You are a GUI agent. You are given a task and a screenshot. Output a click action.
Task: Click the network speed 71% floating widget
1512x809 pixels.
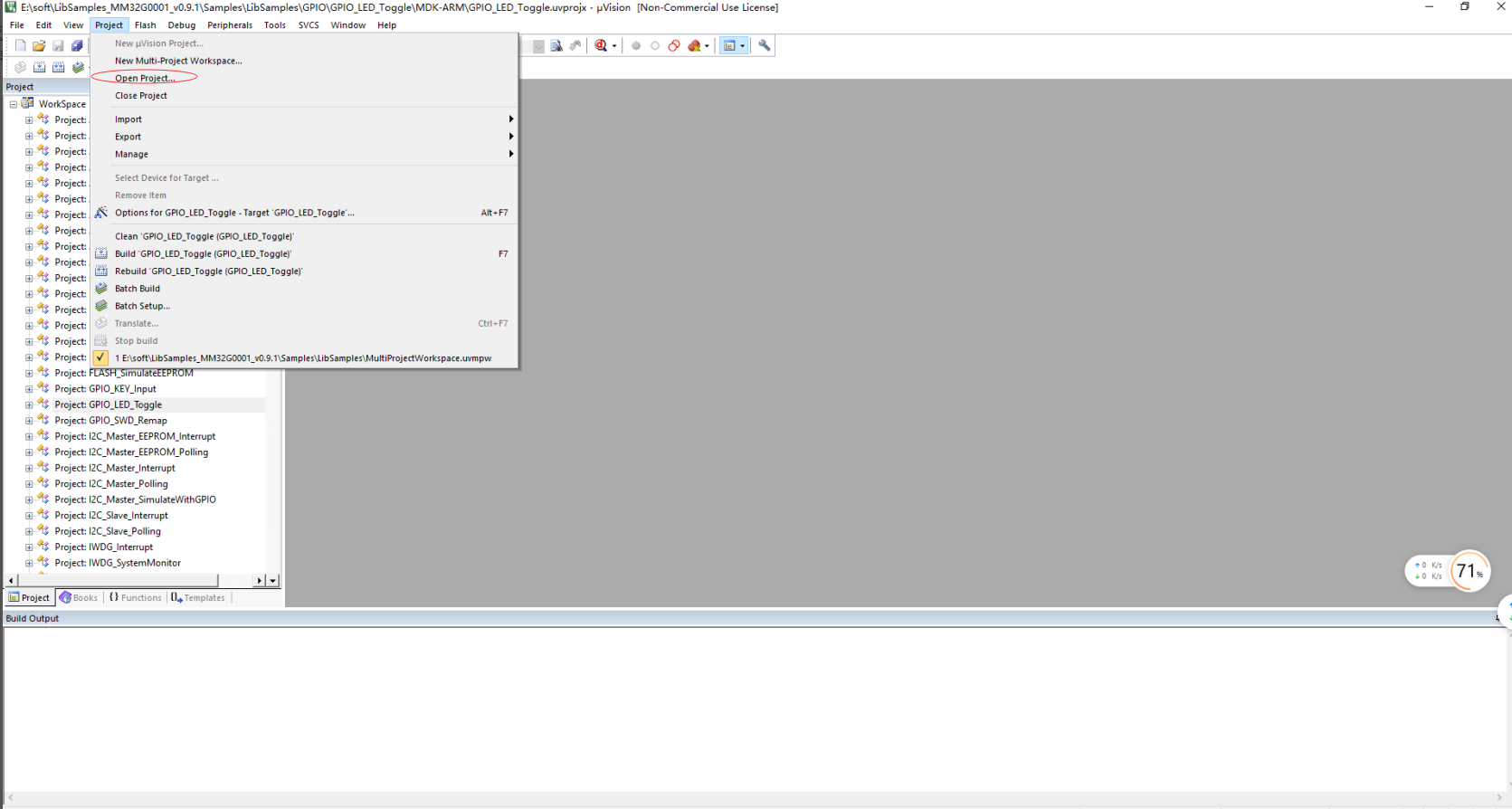[x=1448, y=571]
